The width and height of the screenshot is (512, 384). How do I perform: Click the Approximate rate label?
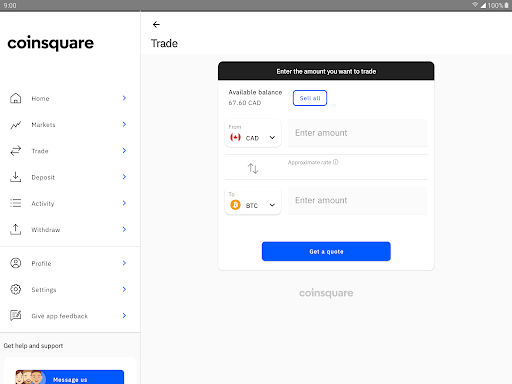[309, 162]
